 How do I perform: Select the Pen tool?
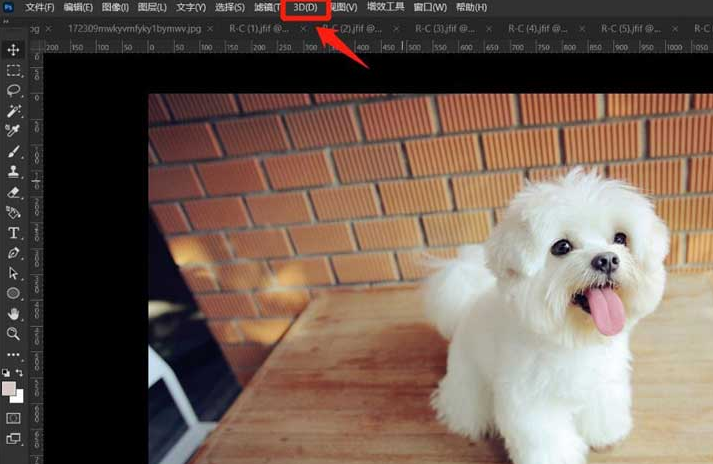coord(14,253)
